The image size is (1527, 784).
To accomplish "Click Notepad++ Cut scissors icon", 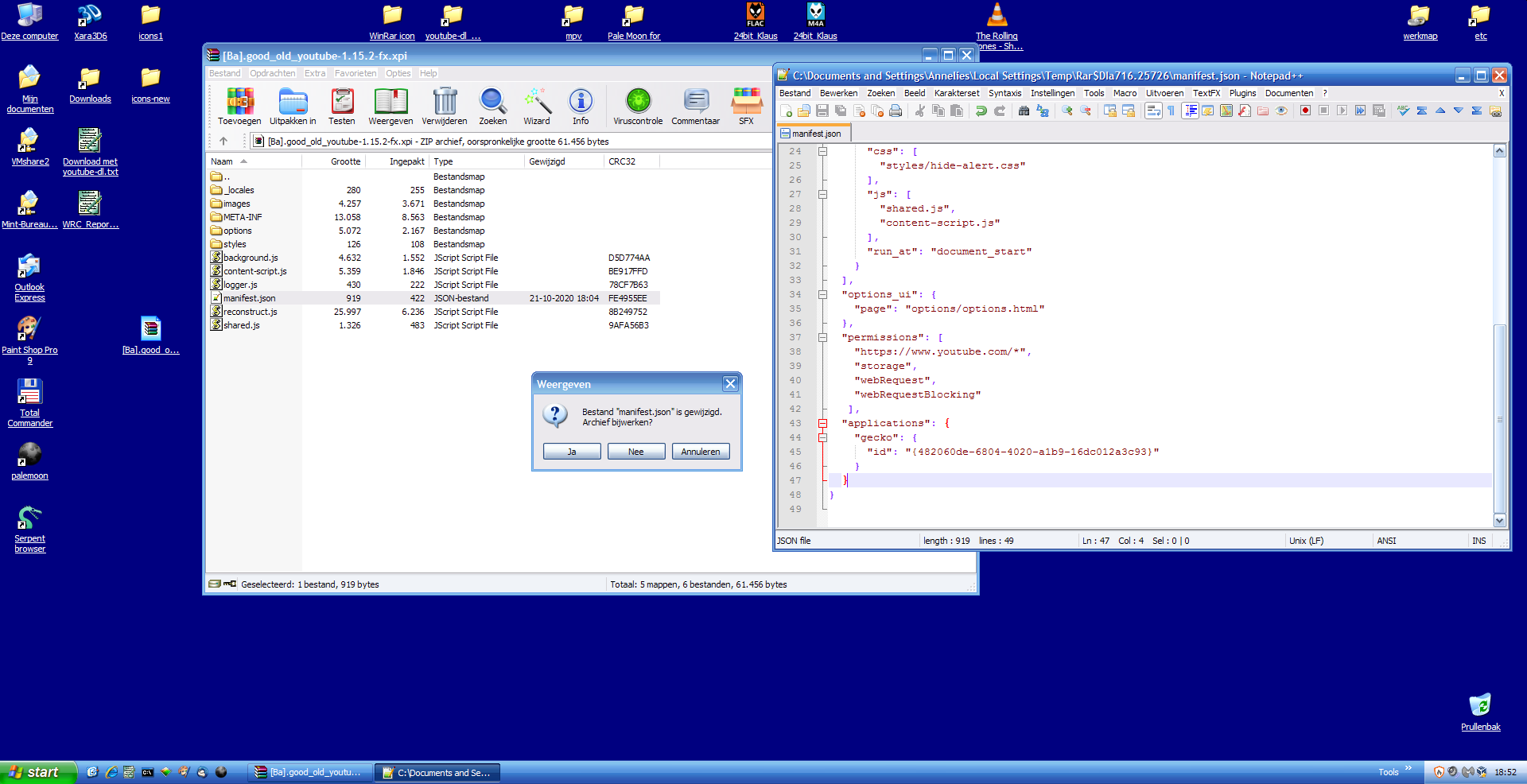I will (x=920, y=111).
